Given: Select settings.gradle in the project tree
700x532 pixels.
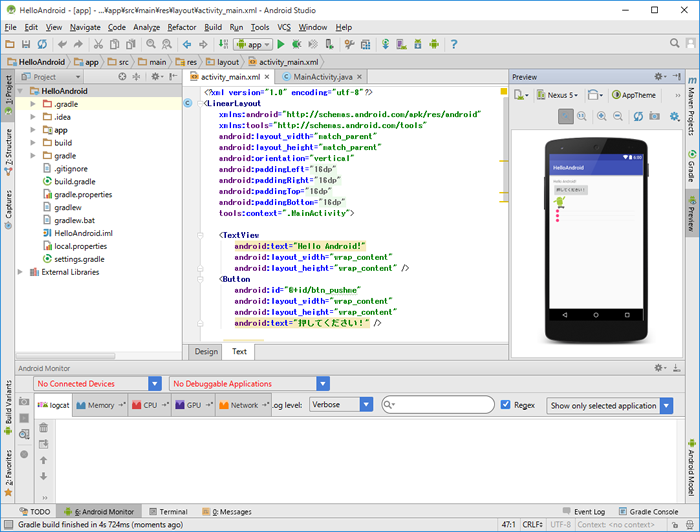Looking at the screenshot, I should (79, 259).
